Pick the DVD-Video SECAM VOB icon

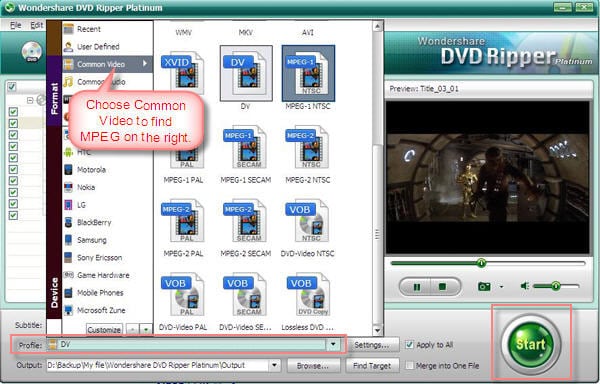[245, 295]
